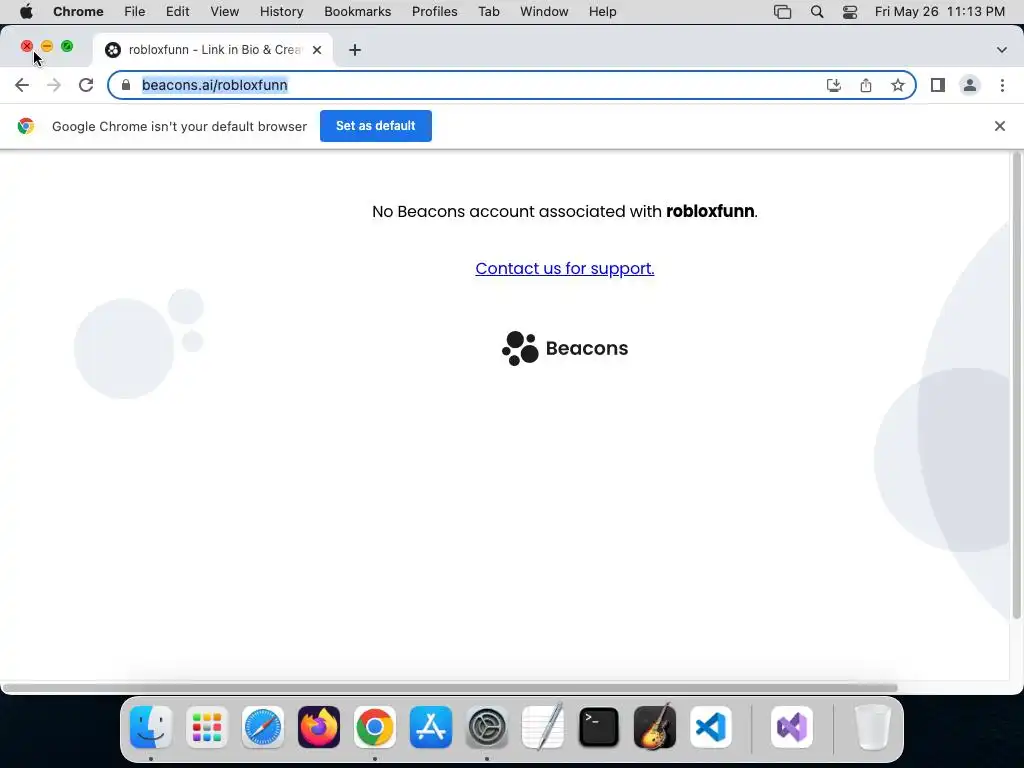View site info via the lock icon
This screenshot has width=1024, height=768.
coord(126,85)
